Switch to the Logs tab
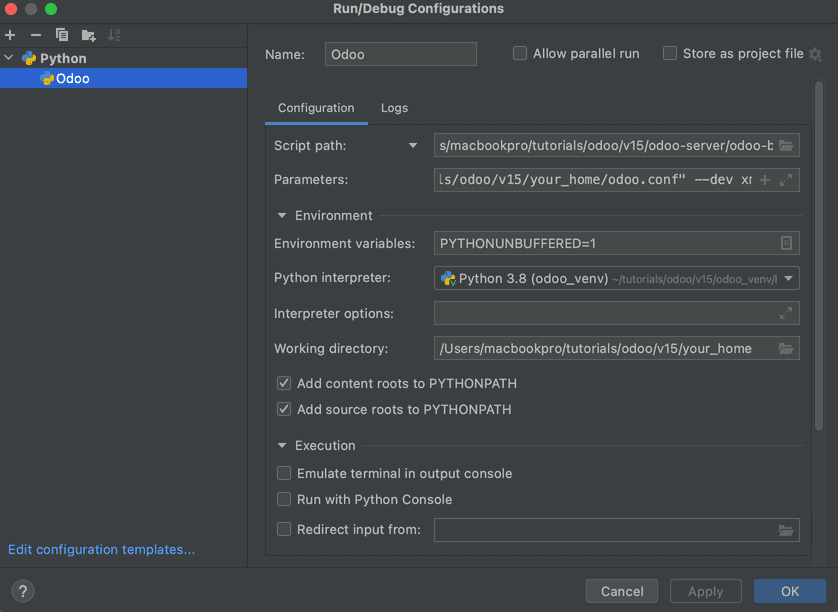Viewport: 838px width, 612px height. point(394,108)
